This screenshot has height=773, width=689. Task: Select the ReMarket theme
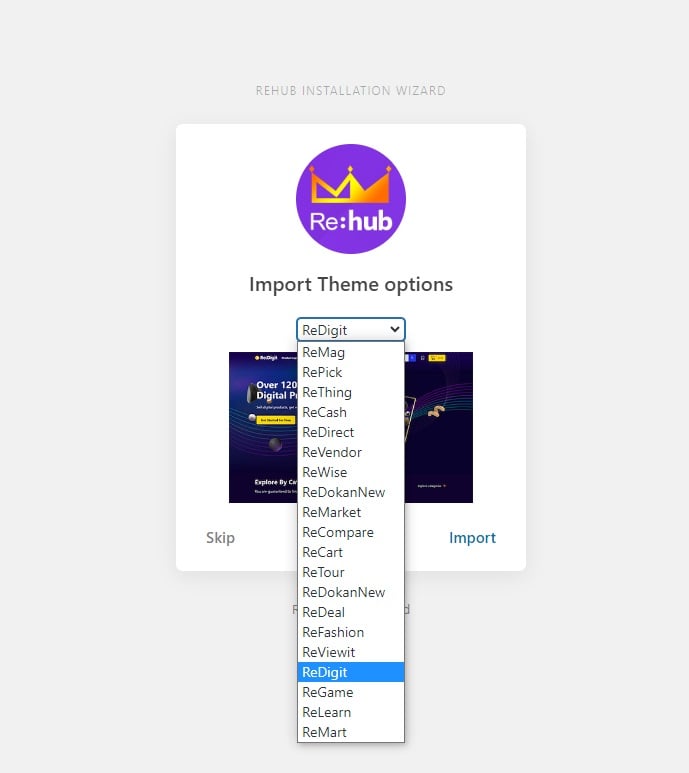coord(350,512)
